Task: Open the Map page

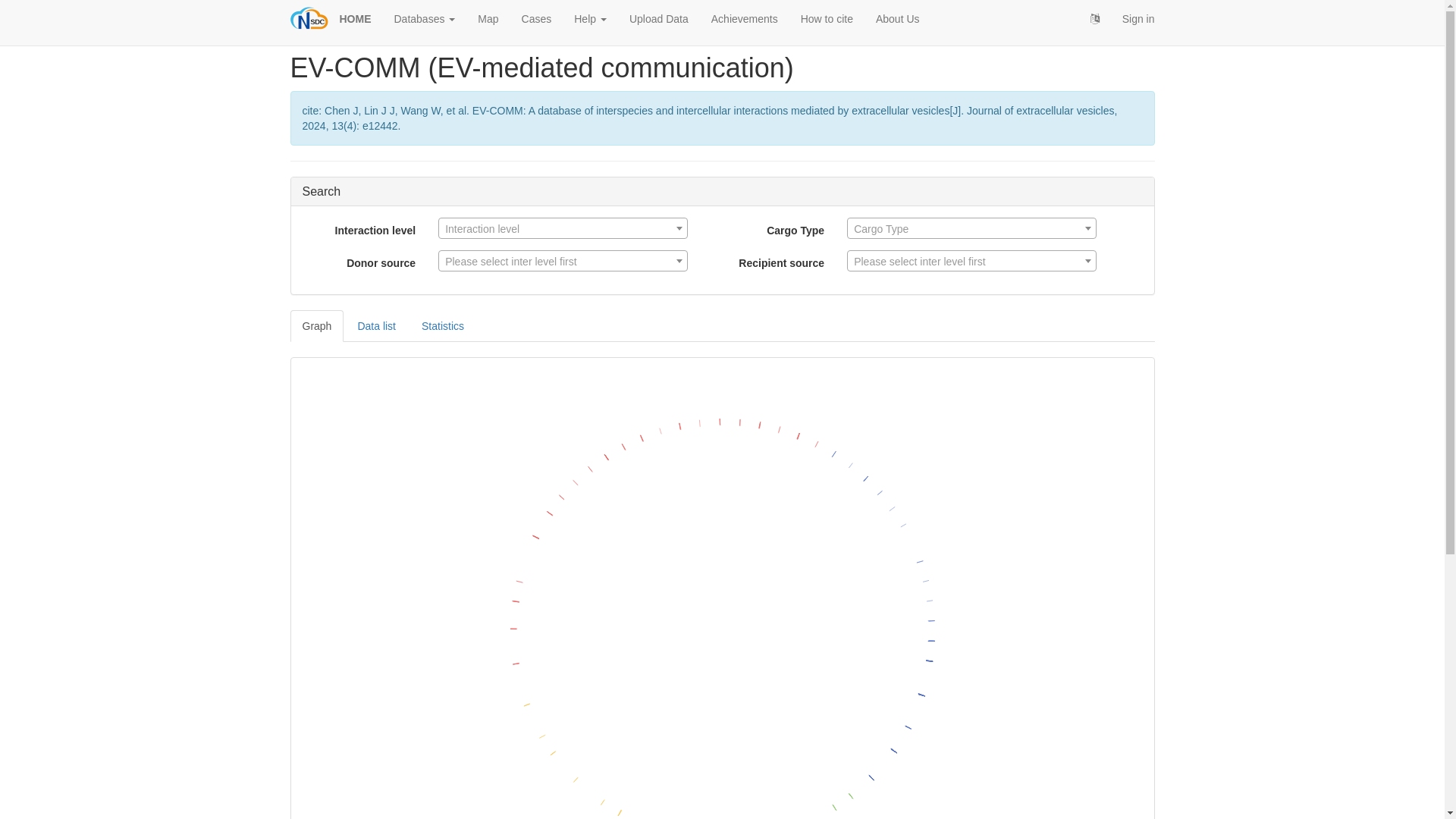Action: [x=488, y=19]
